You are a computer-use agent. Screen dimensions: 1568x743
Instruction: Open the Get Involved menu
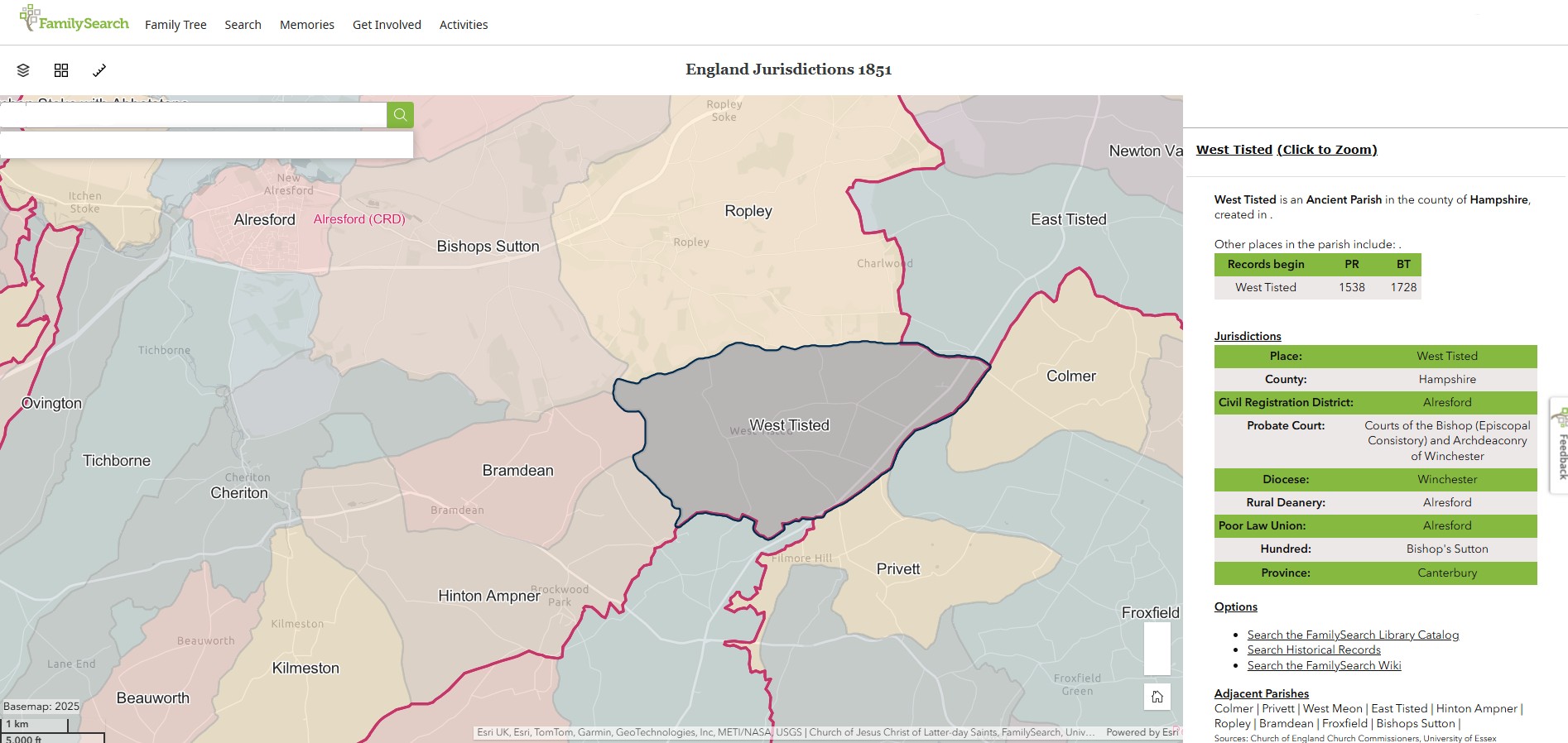387,25
